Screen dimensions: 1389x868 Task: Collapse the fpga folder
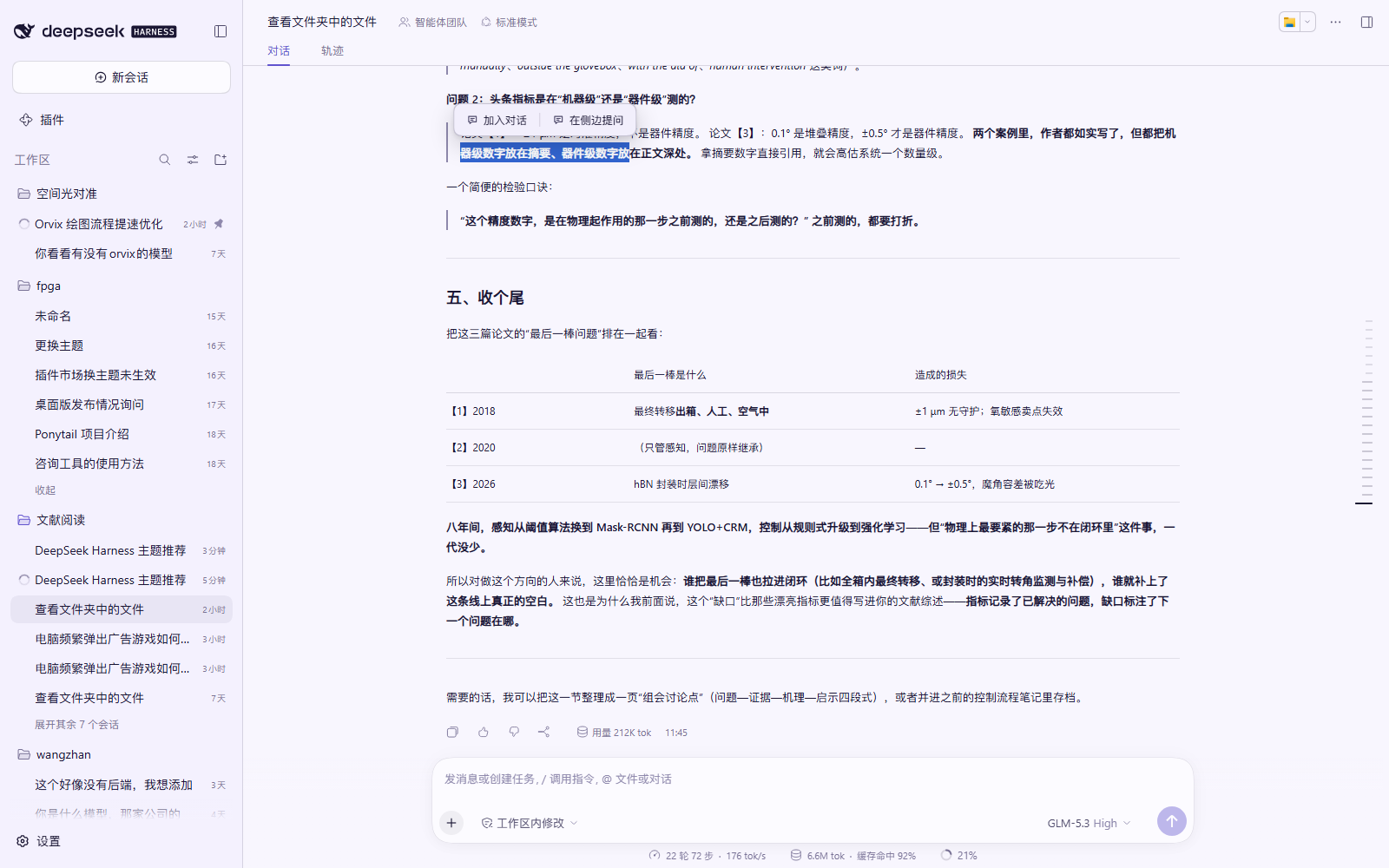click(122, 286)
